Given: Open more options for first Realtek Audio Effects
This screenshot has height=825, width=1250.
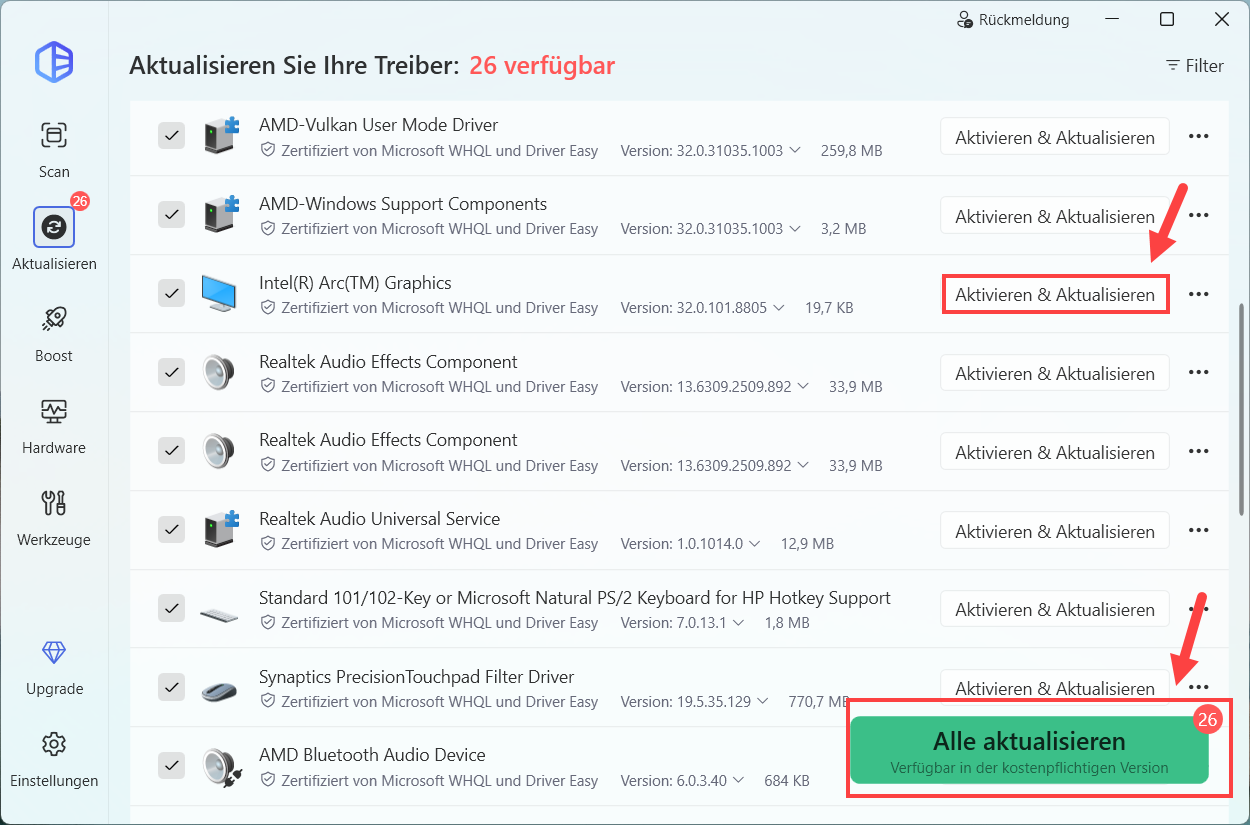Looking at the screenshot, I should click(x=1199, y=372).
